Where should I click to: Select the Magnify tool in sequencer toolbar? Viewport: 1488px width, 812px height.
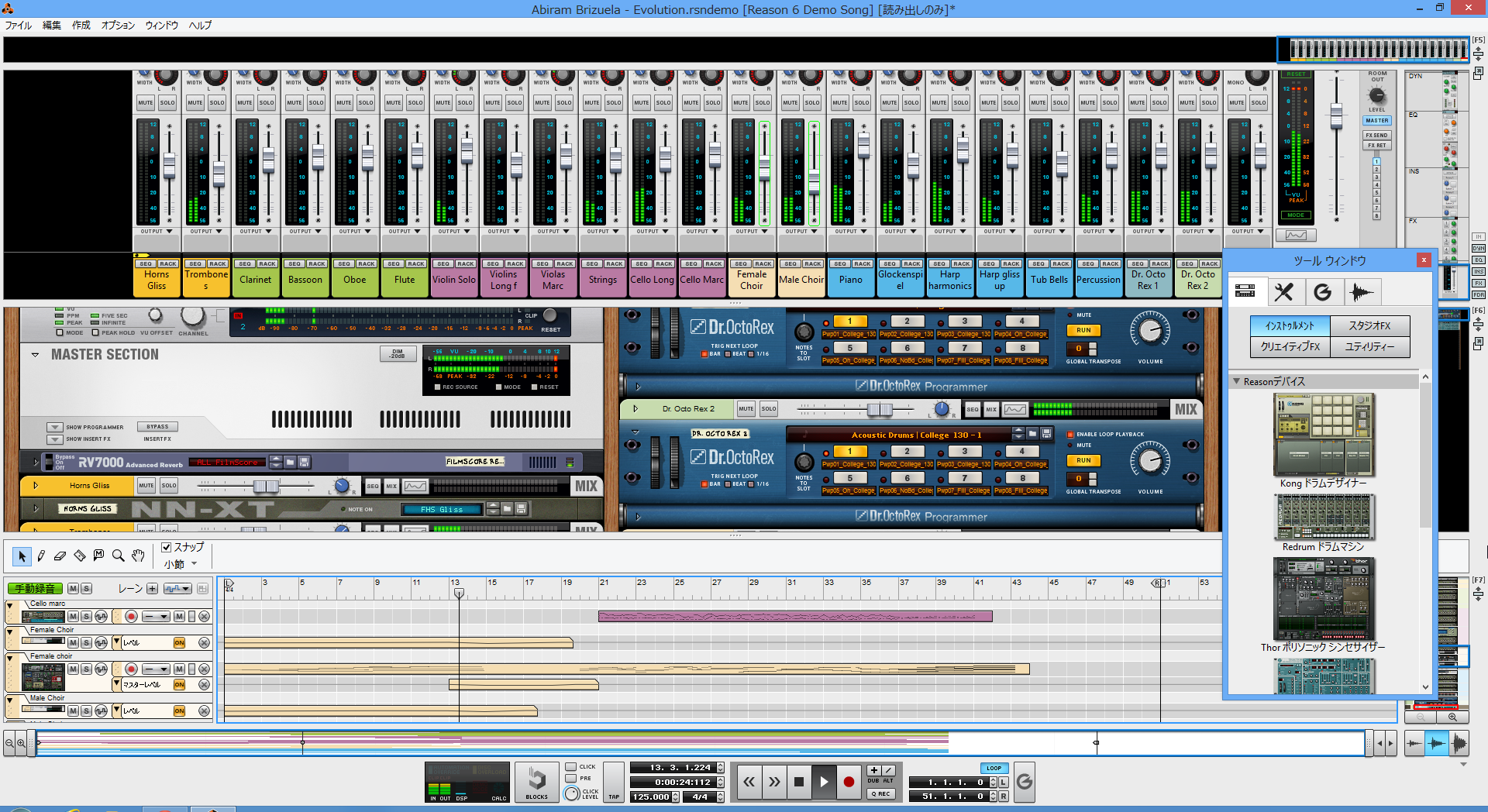(x=118, y=556)
